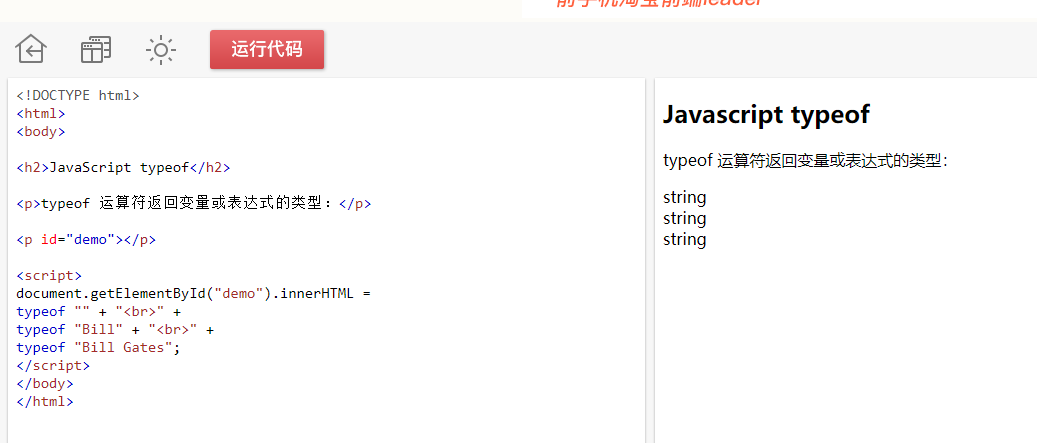
Task: Click the <h2>JavaScript typeof</h2> code line
Action: pos(123,167)
